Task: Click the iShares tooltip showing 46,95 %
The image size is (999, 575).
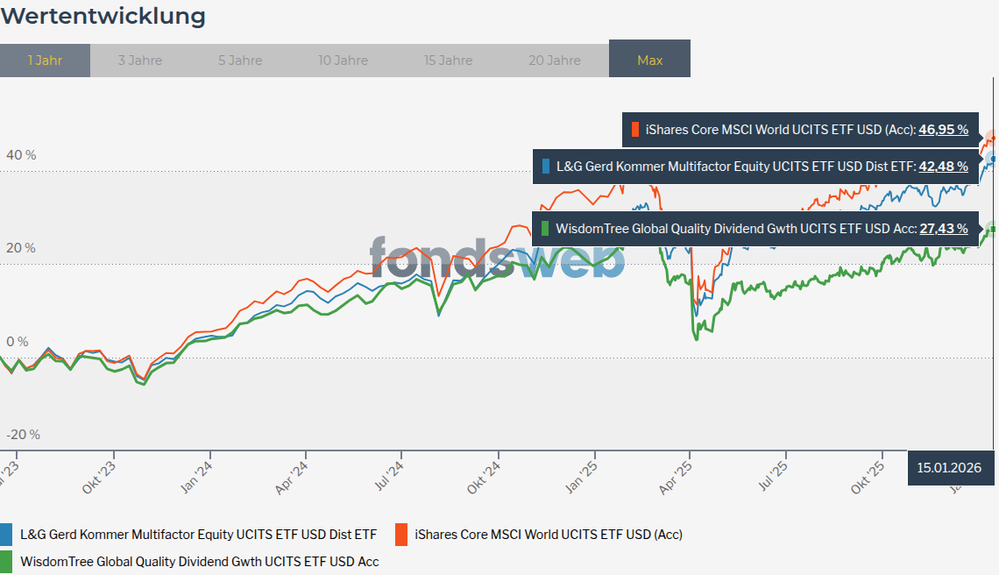Action: tap(800, 130)
